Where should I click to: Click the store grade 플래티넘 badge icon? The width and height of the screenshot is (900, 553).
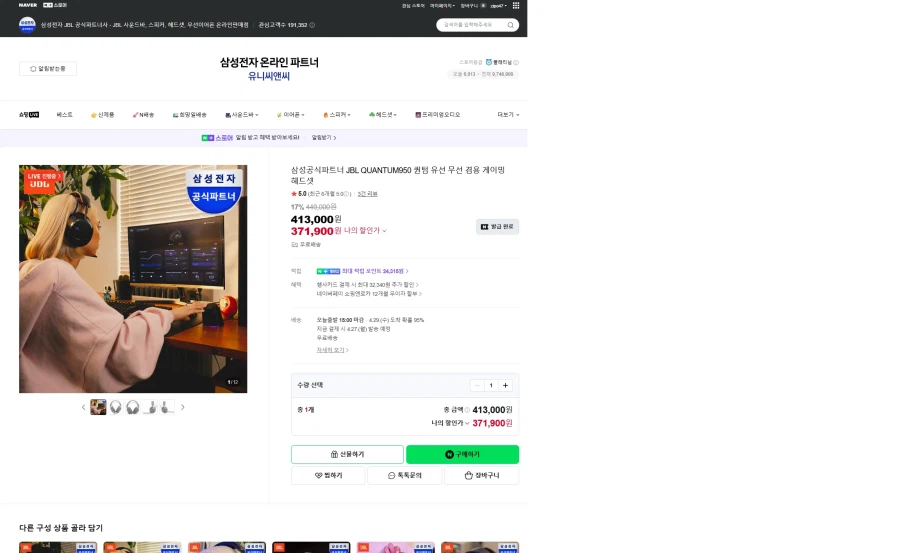(x=488, y=62)
